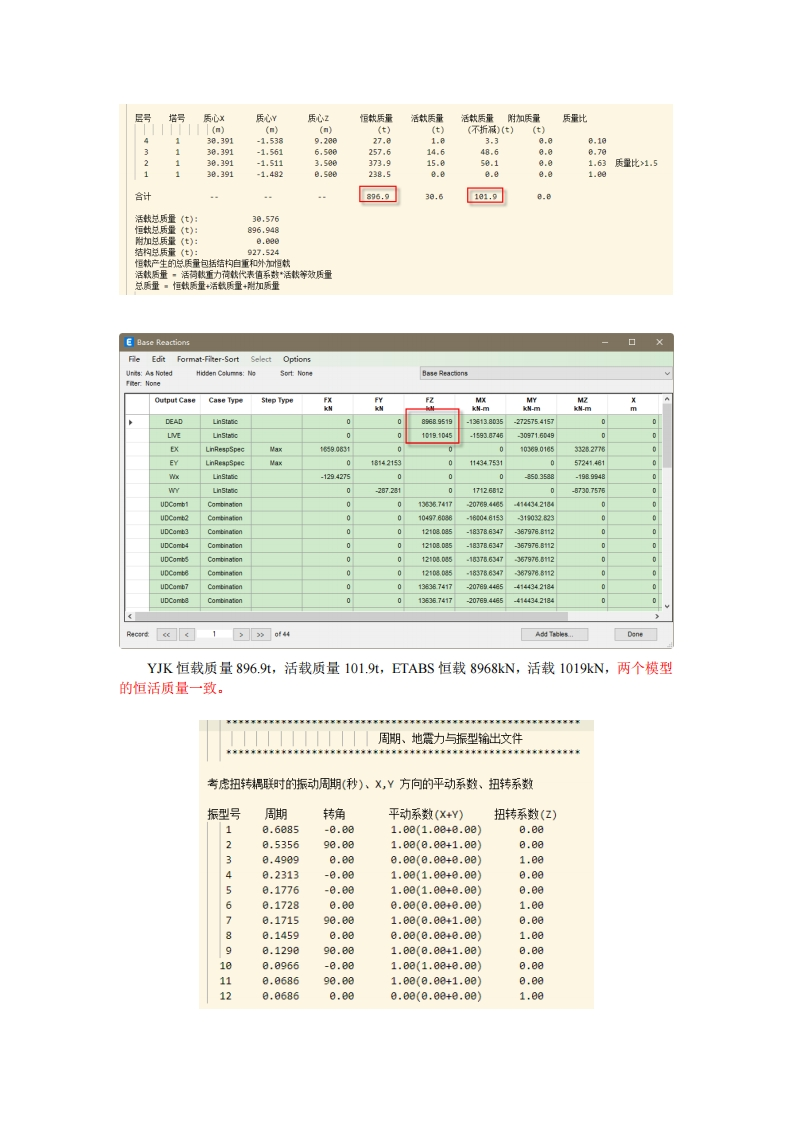Select the EY output case cell

[x=175, y=463]
